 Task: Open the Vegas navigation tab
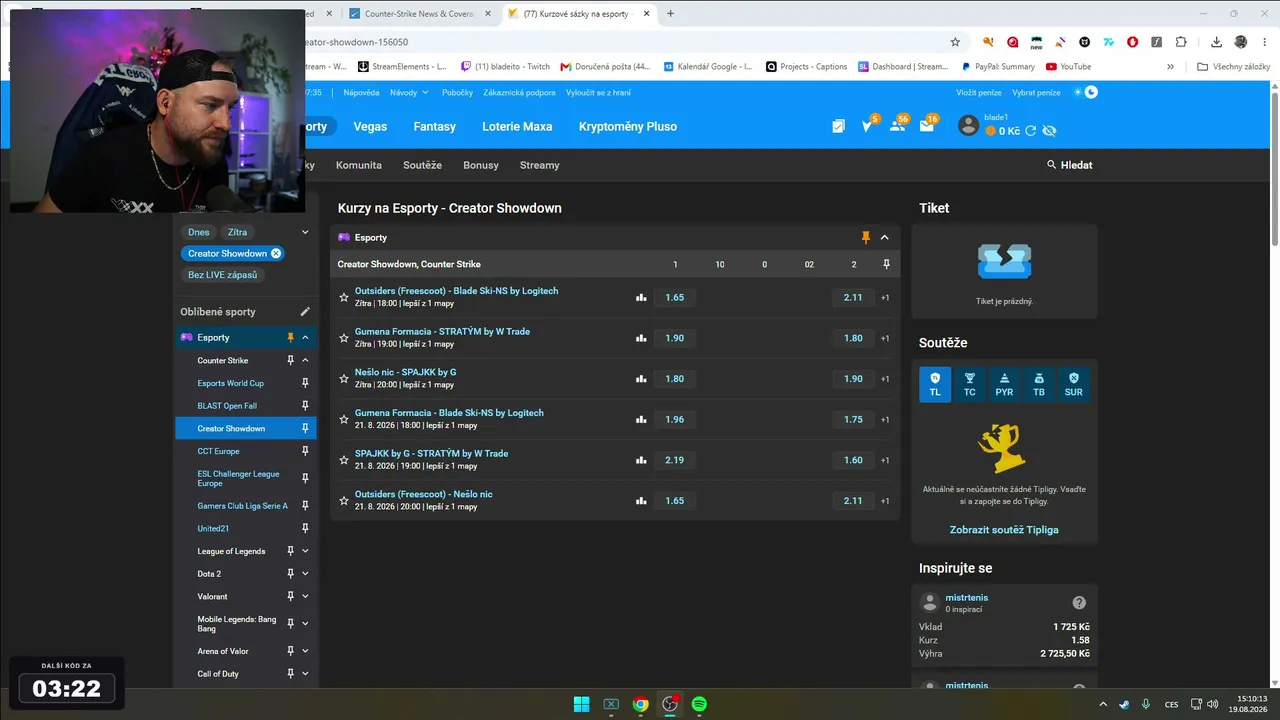click(x=370, y=127)
